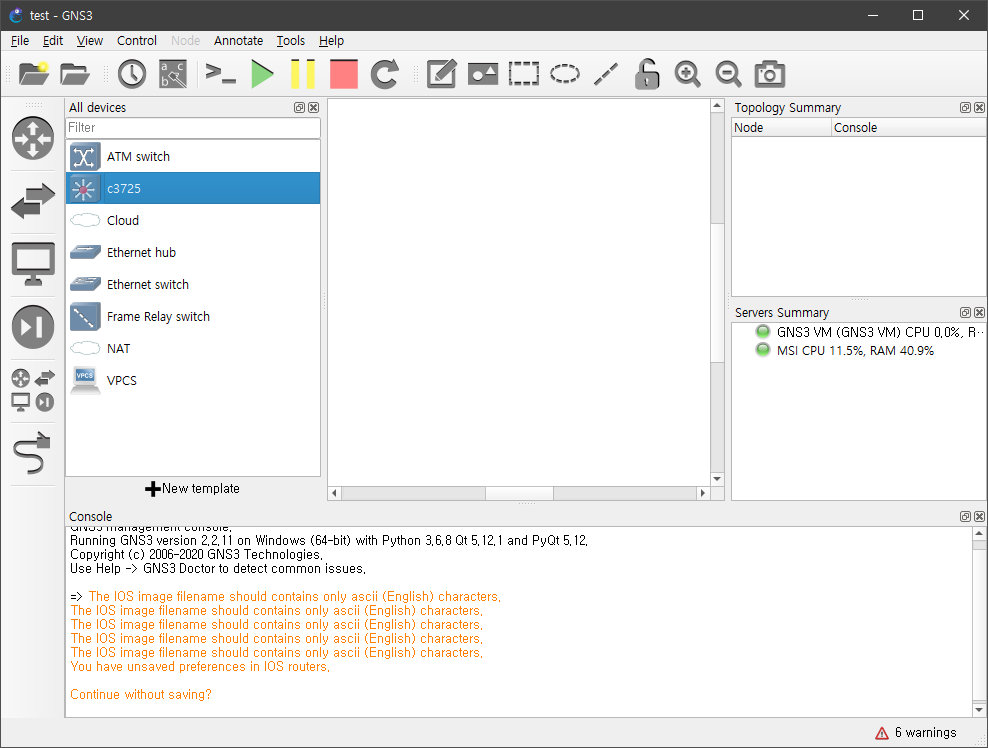The width and height of the screenshot is (988, 748).
Task: Float the Servers Summary panel
Action: (x=965, y=313)
